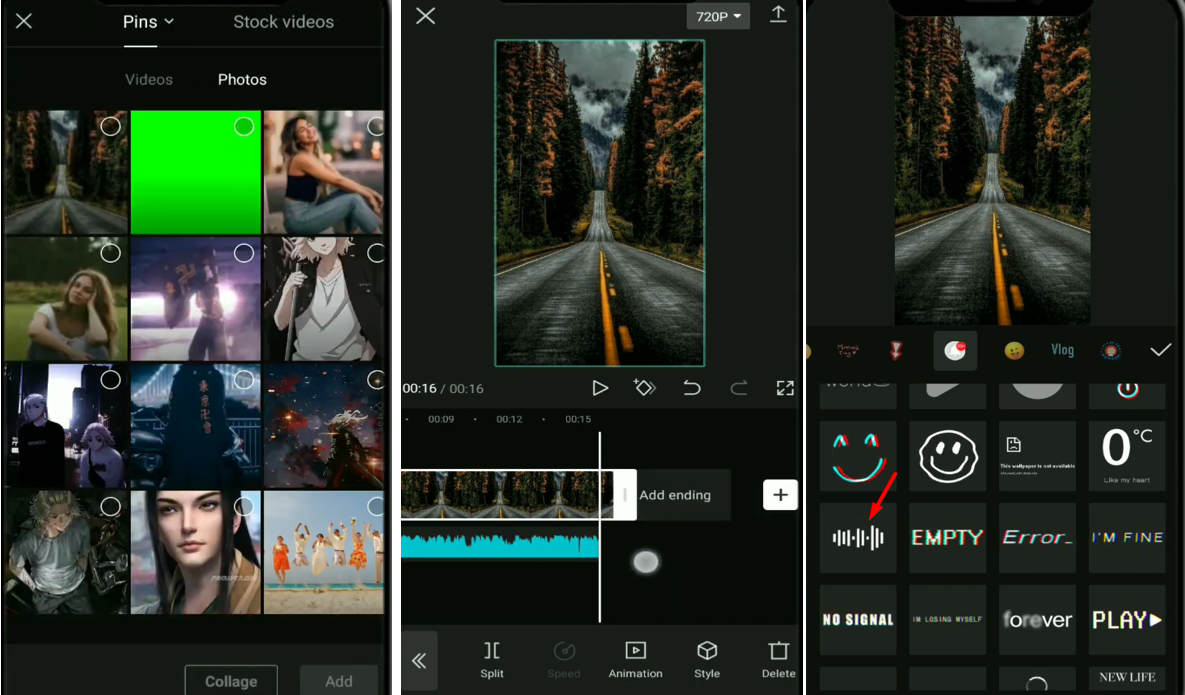Viewport: 1185px width, 695px height.
Task: Add the audio waveform sticker
Action: (858, 538)
